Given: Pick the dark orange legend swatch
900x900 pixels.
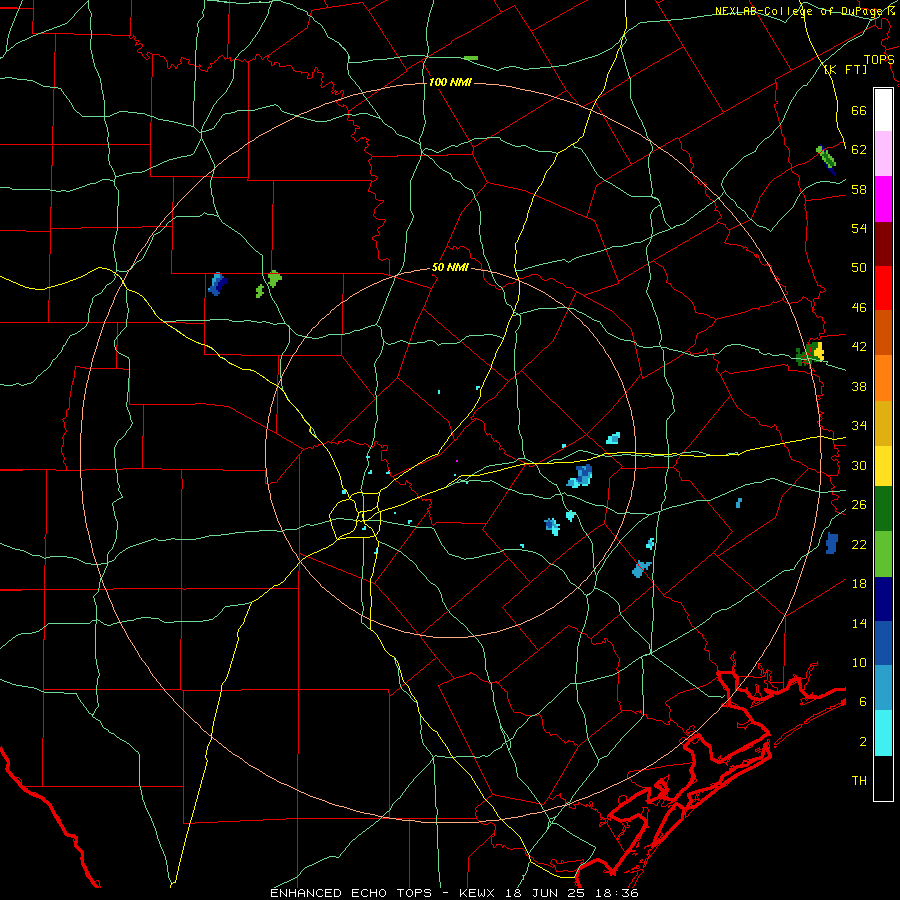Looking at the screenshot, I should [883, 332].
